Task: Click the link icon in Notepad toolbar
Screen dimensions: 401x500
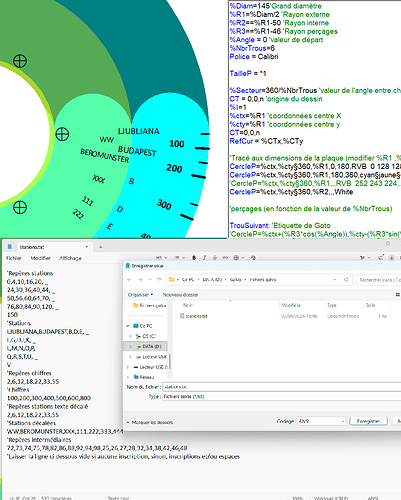Action: (225, 257)
